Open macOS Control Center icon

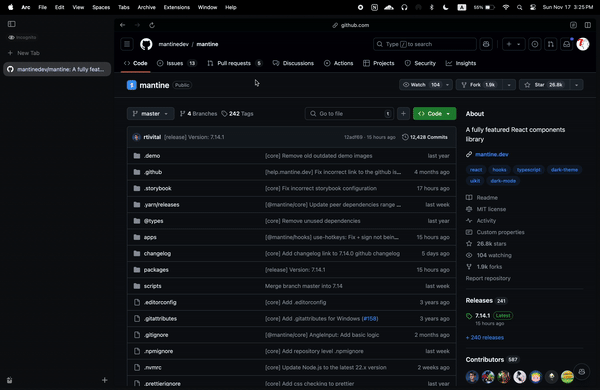[x=533, y=7]
